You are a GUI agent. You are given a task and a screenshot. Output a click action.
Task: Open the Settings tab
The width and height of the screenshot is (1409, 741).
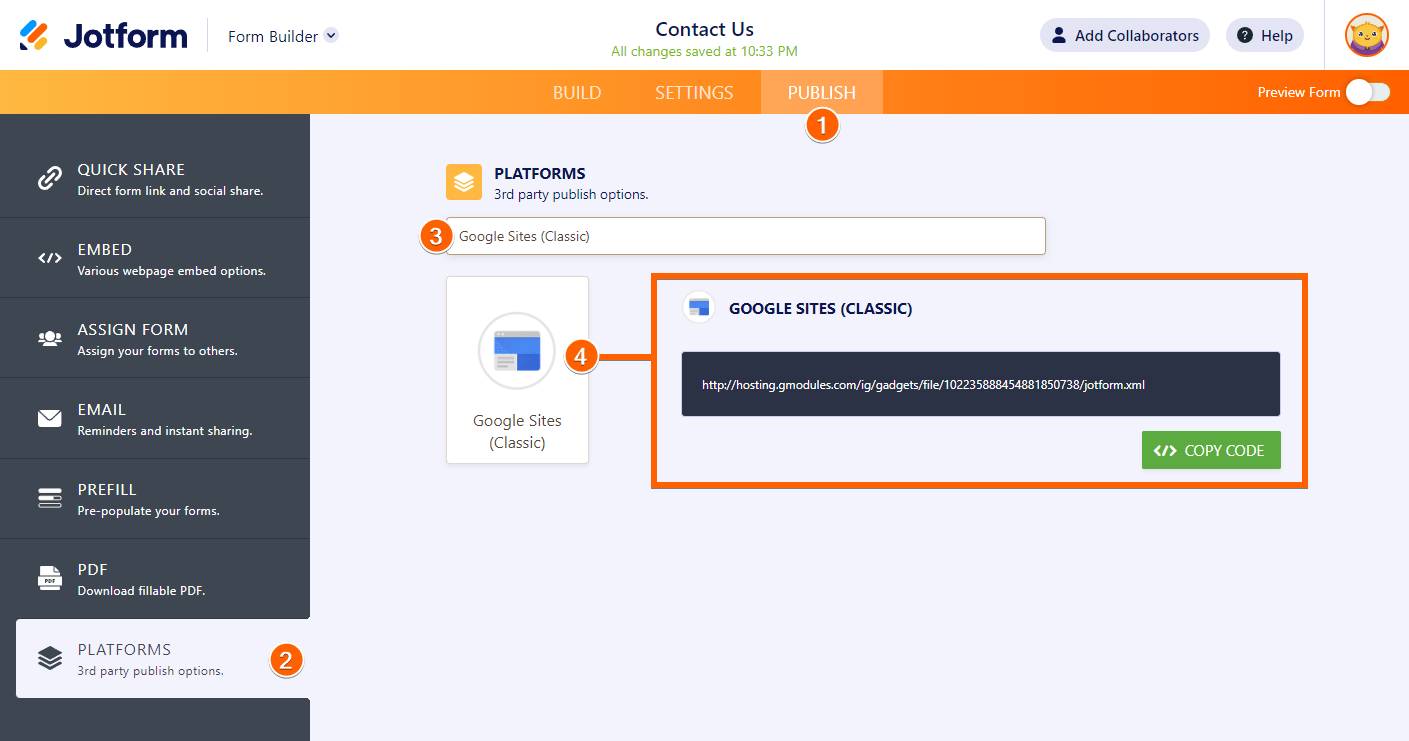(694, 92)
